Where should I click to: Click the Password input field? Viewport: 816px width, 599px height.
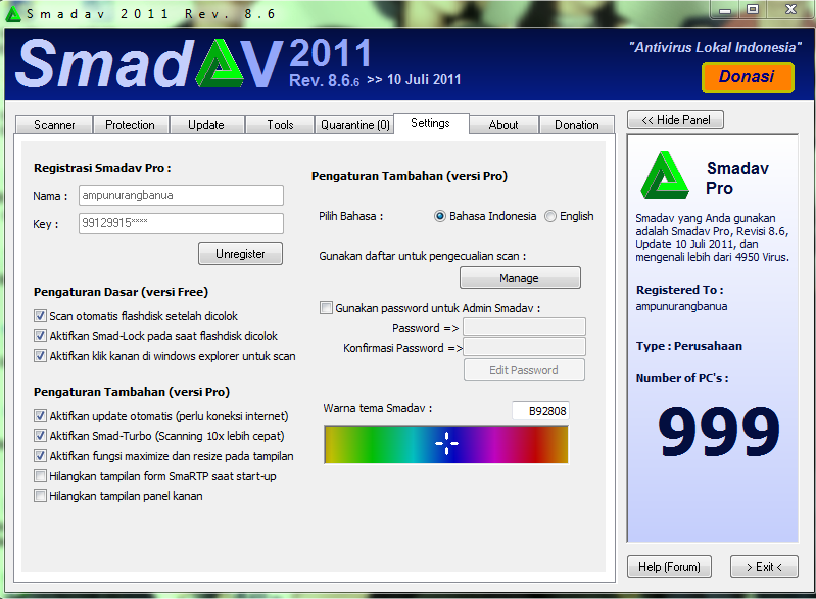pyautogui.click(x=524, y=327)
